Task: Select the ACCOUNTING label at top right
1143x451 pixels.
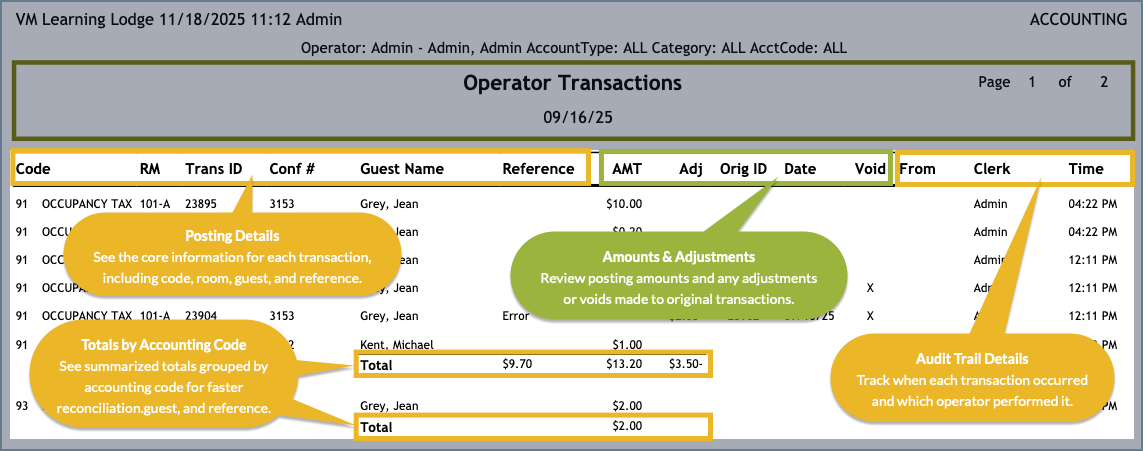Action: tap(1078, 19)
